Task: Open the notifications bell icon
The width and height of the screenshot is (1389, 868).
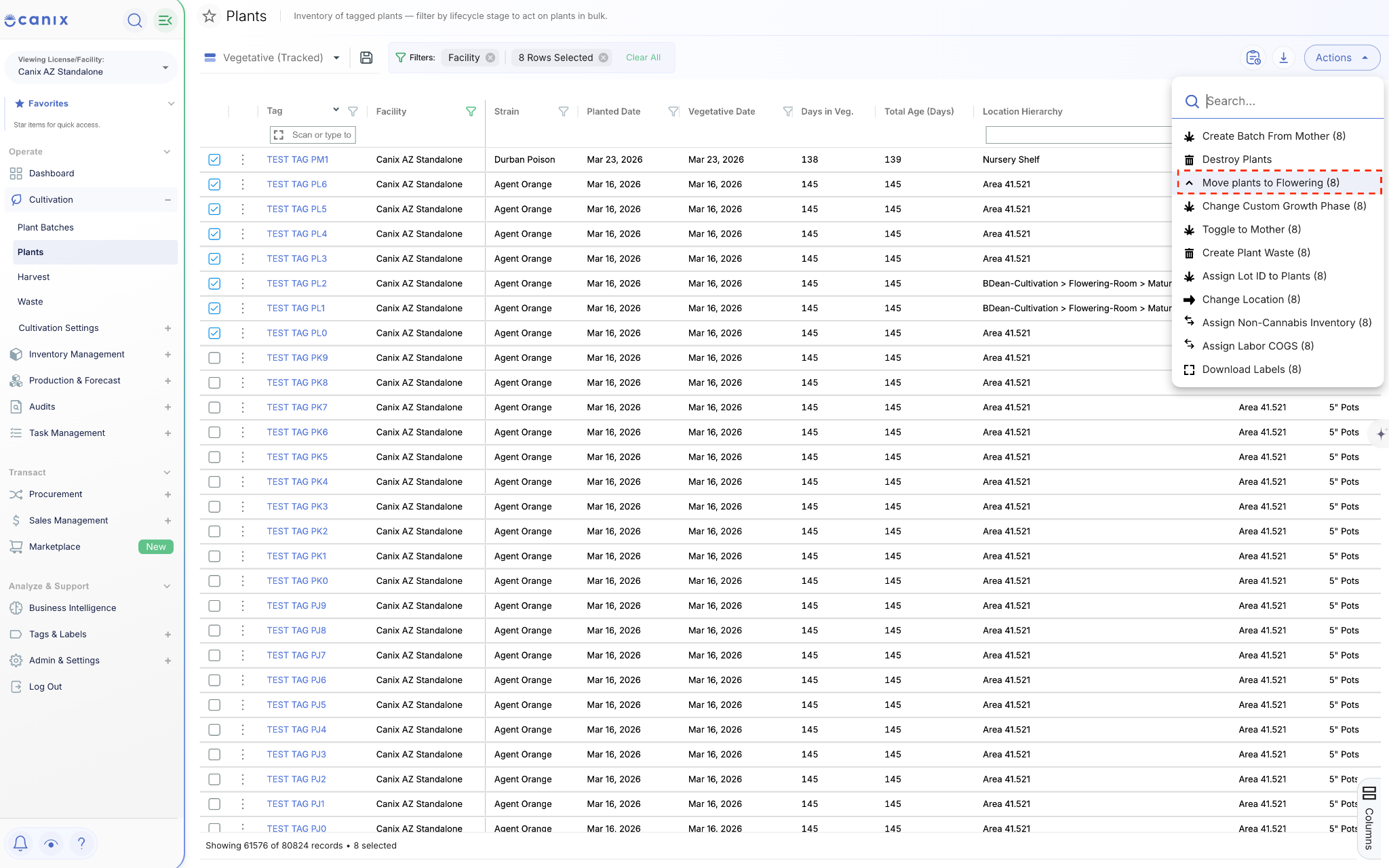Action: (x=20, y=843)
